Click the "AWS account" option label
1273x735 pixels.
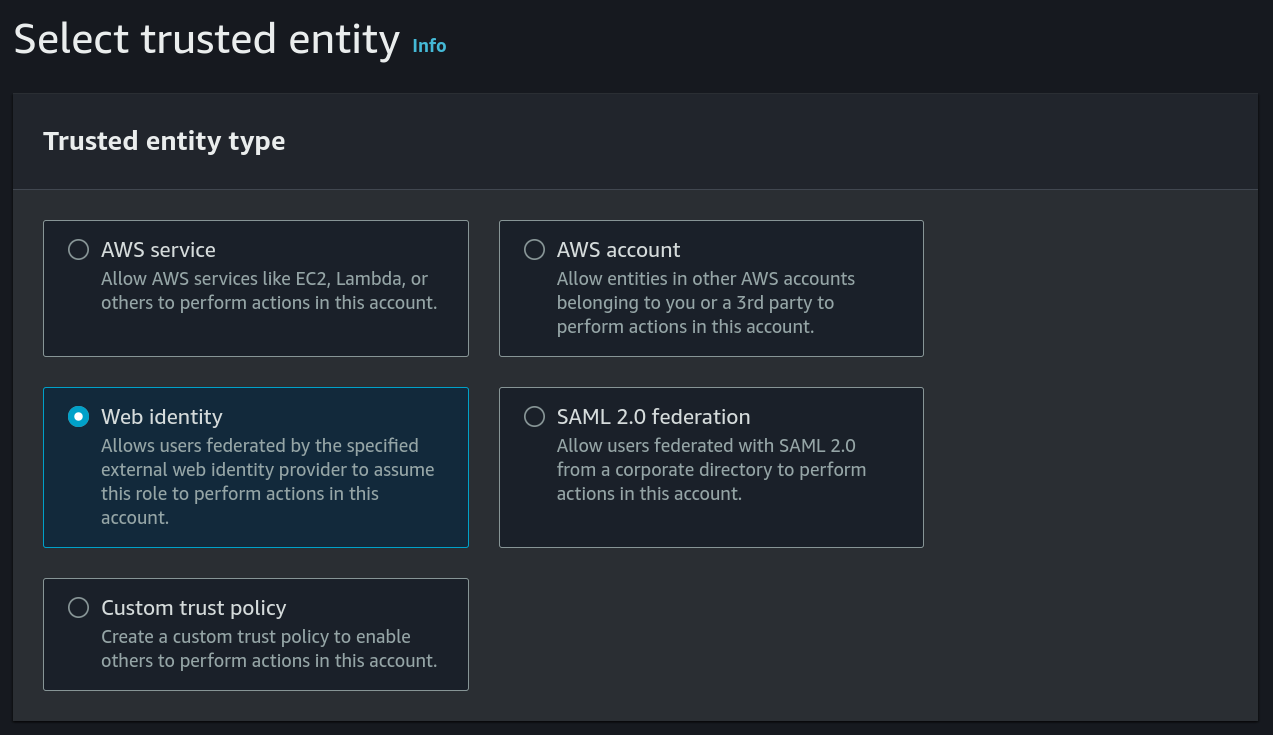[x=618, y=250]
